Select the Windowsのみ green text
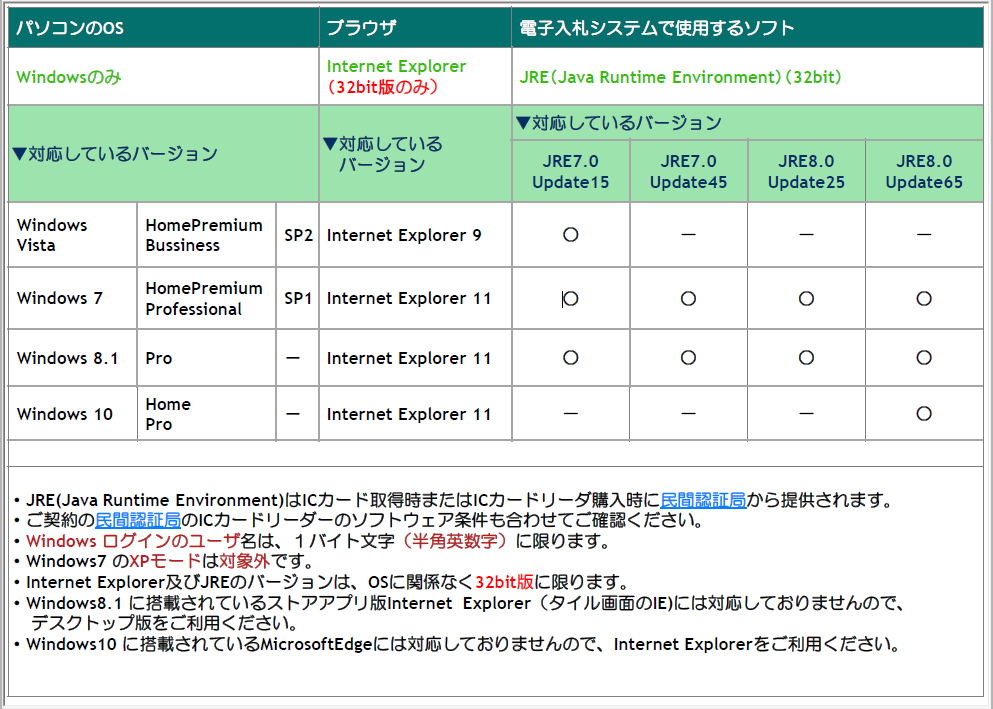The height and width of the screenshot is (709, 993). (69, 77)
